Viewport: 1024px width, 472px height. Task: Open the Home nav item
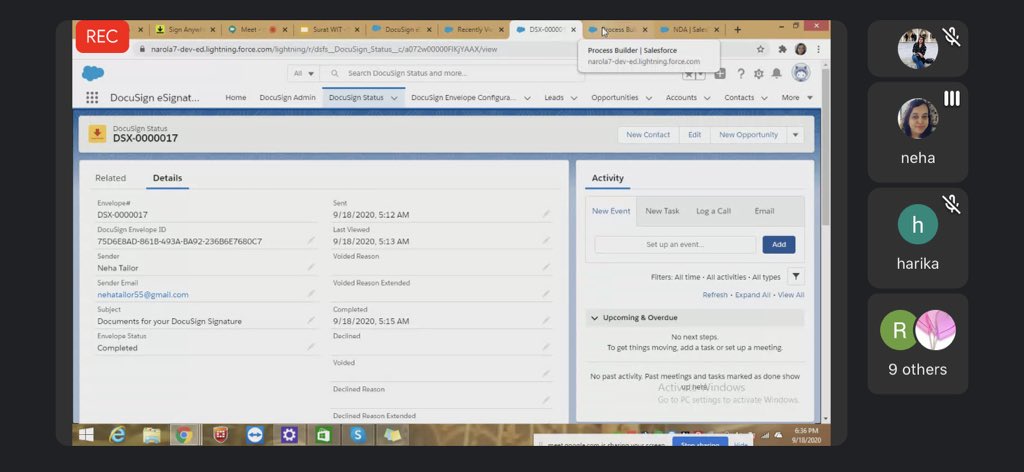236,97
